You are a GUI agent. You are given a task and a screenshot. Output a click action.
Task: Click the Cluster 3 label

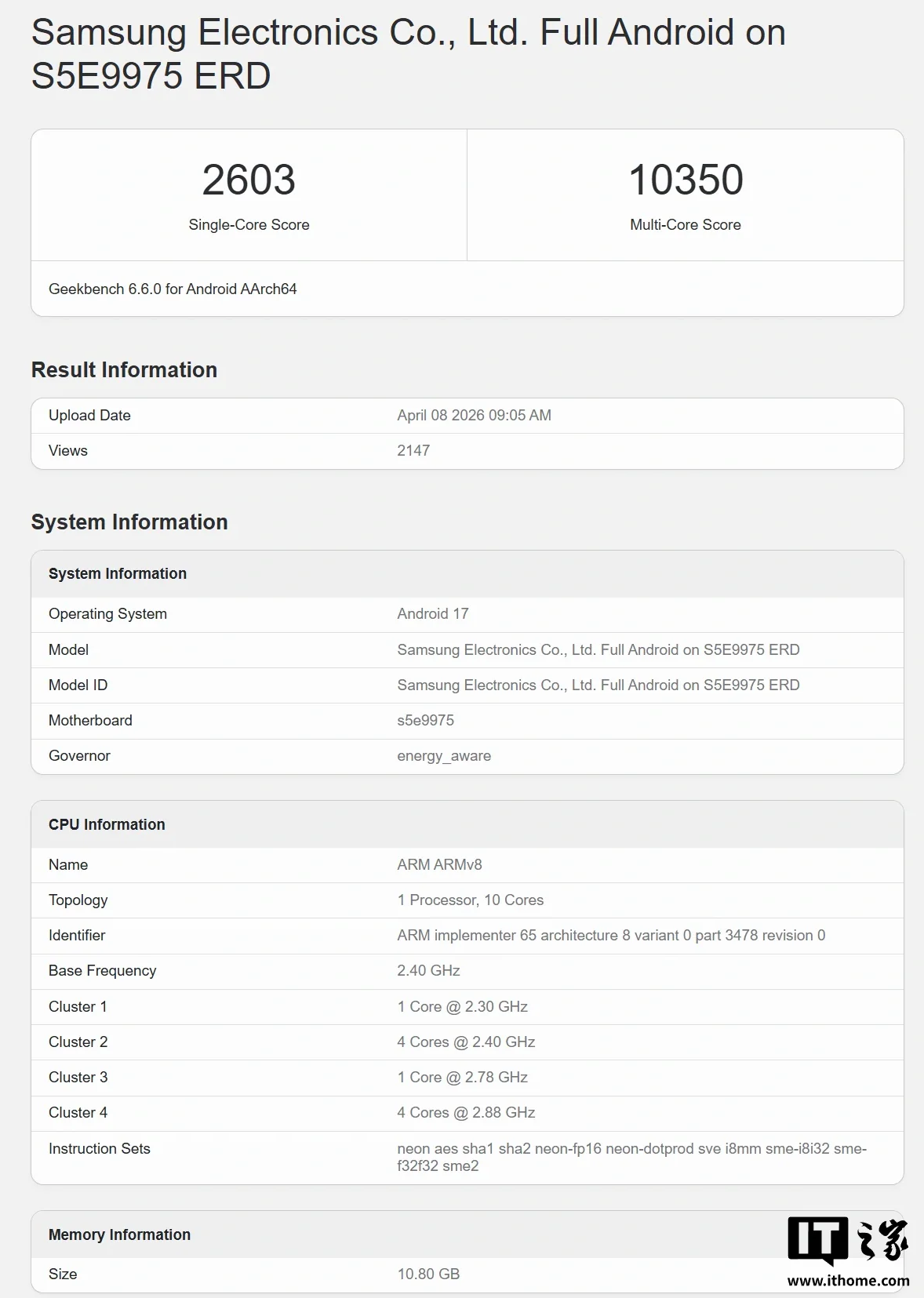(78, 1078)
